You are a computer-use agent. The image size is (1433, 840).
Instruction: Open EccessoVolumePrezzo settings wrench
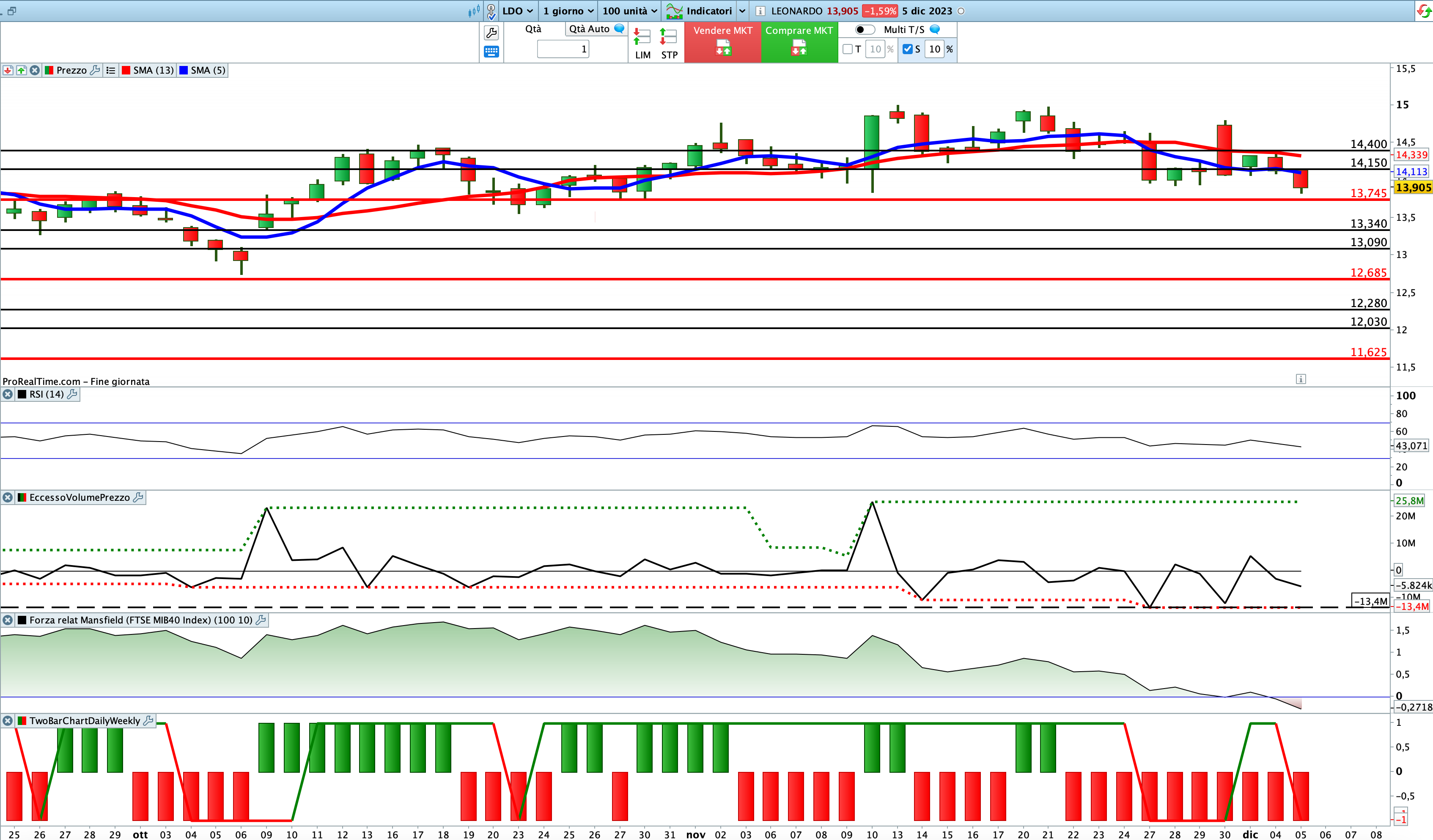pyautogui.click(x=138, y=498)
